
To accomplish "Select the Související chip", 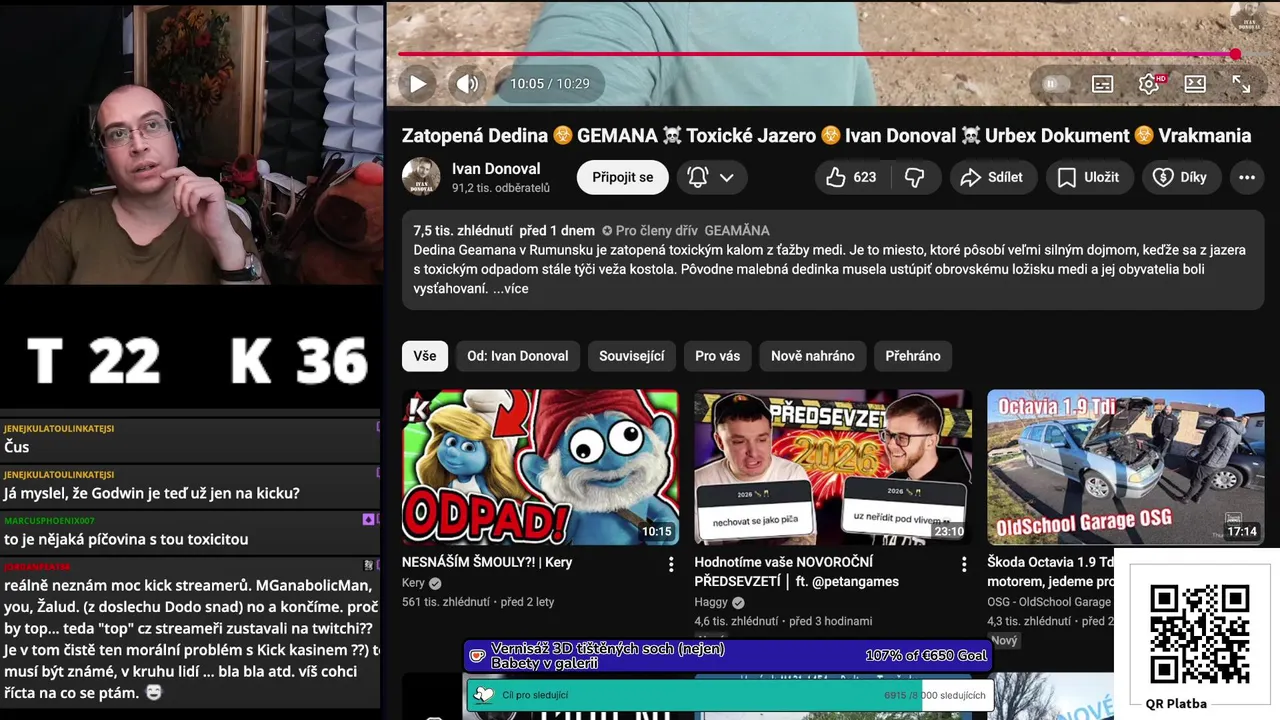I will pos(631,356).
